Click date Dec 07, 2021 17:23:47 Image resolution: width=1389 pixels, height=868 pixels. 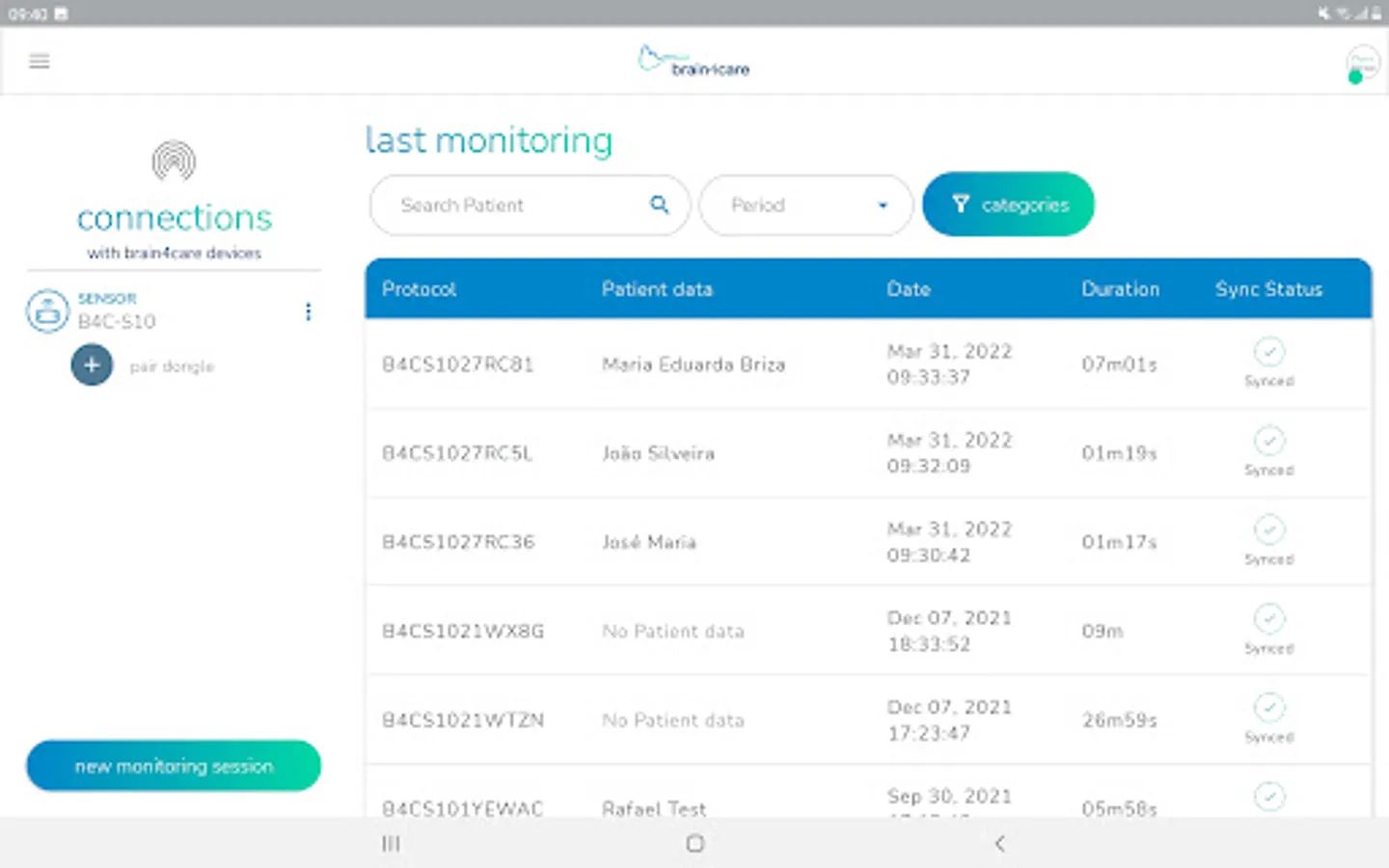click(949, 720)
